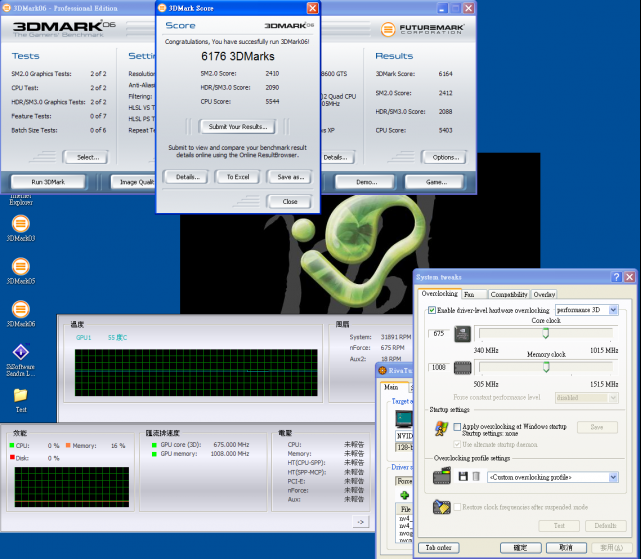Click the Futuremark logo icon

[388, 29]
